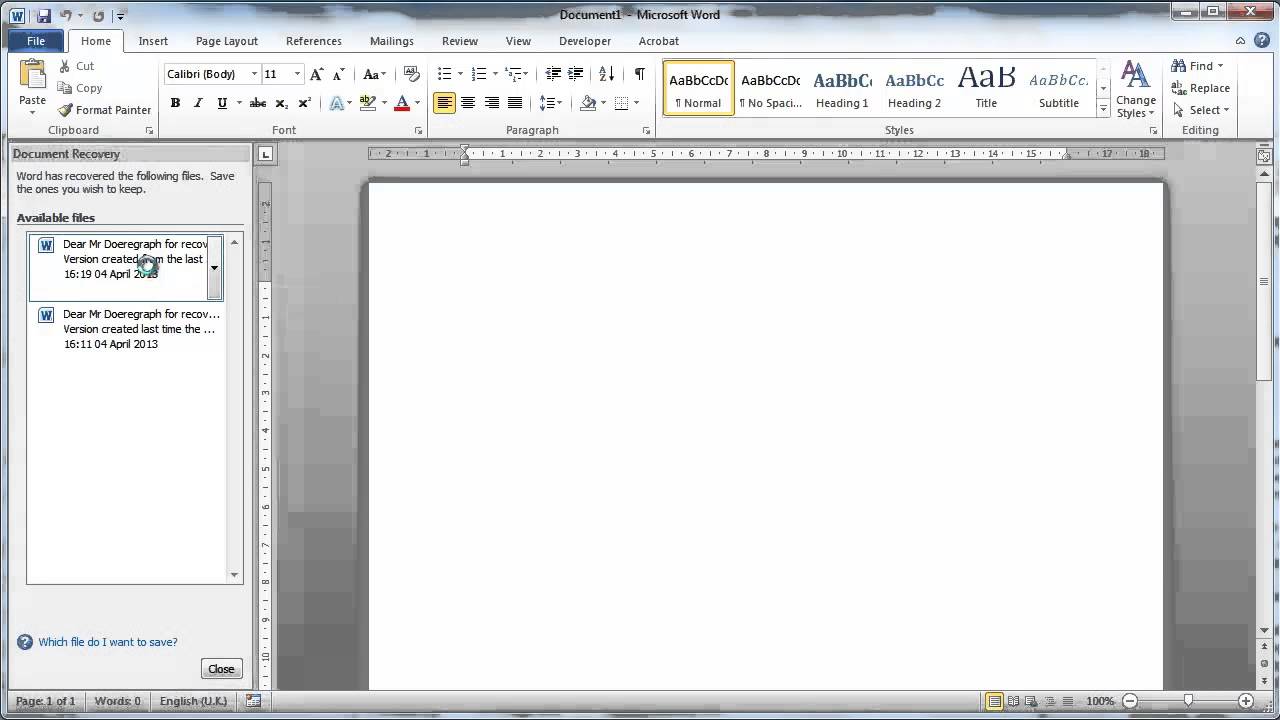Click the Subscript icon
This screenshot has width=1280, height=720.
(282, 103)
